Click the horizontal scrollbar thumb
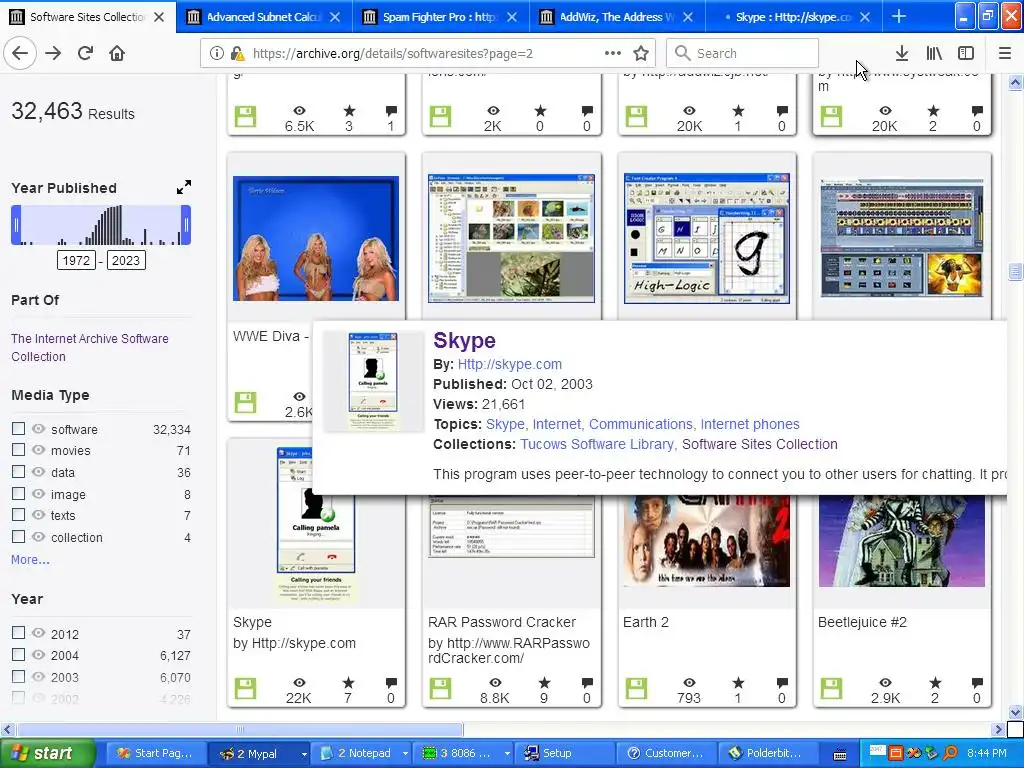Viewport: 1024px width, 768px height. pos(240,729)
